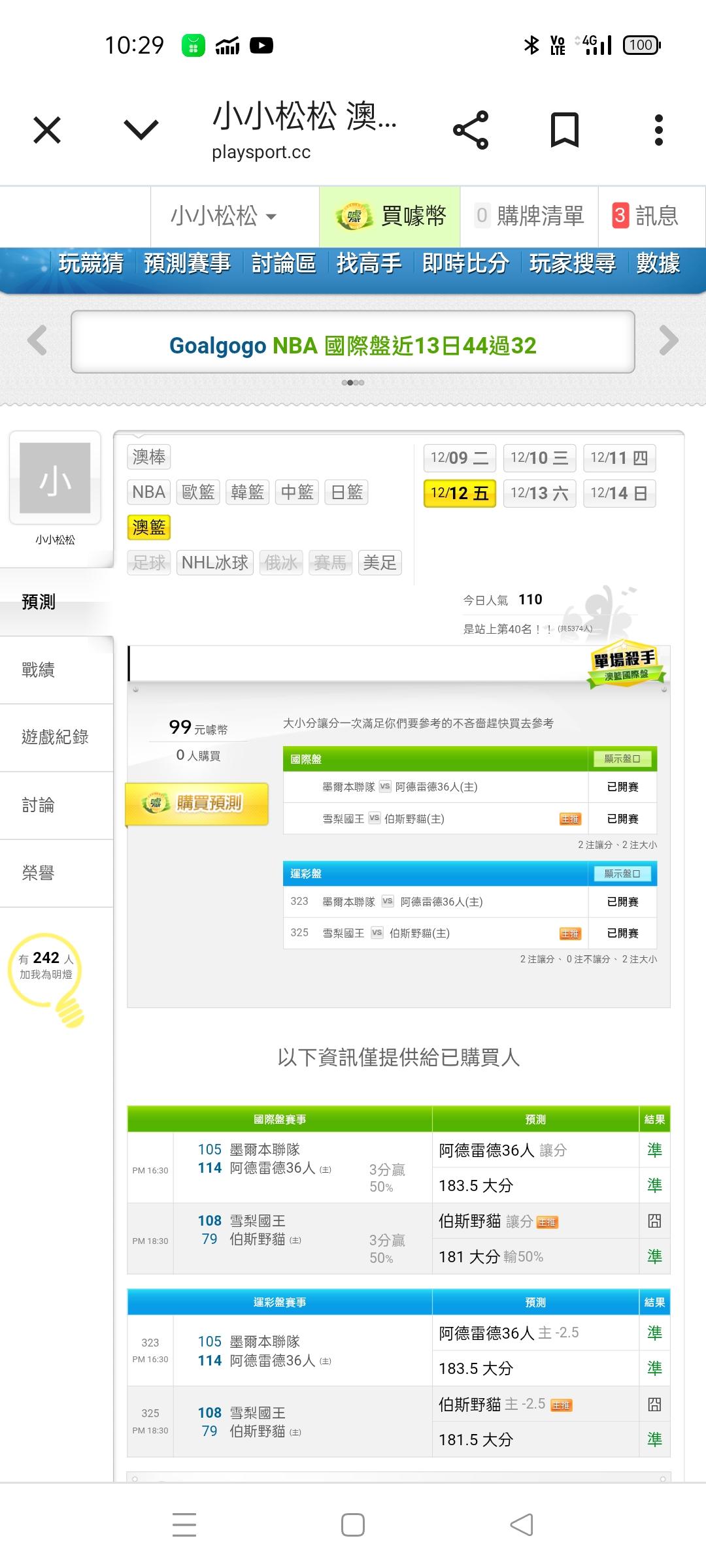Close the browser tab with X icon

pyautogui.click(x=47, y=130)
